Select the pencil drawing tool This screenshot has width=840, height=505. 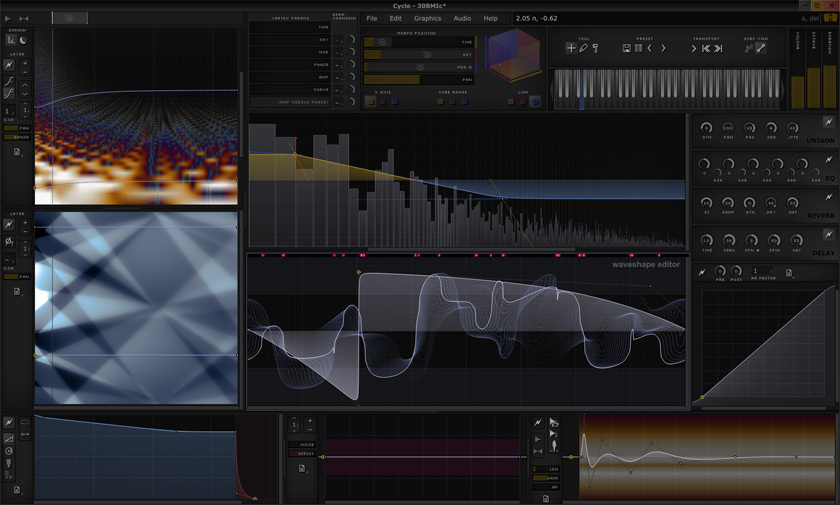click(x=583, y=48)
